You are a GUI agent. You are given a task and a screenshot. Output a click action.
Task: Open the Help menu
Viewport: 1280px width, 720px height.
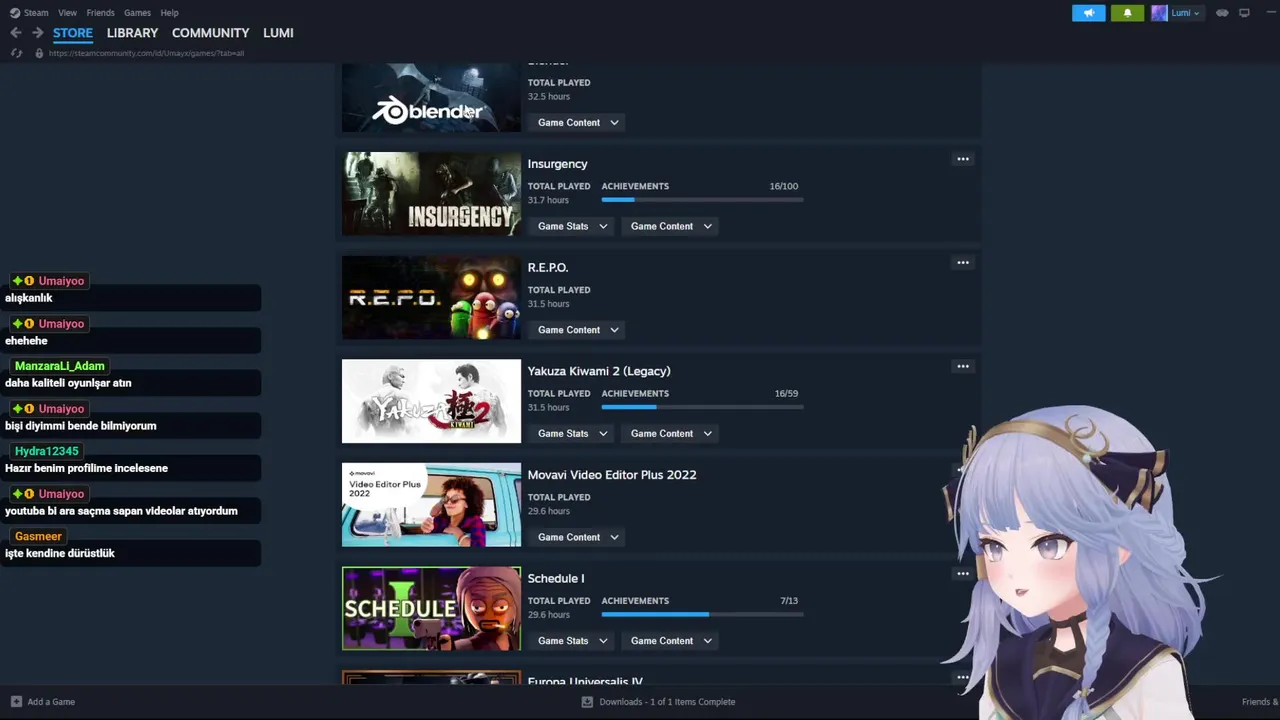(x=169, y=13)
